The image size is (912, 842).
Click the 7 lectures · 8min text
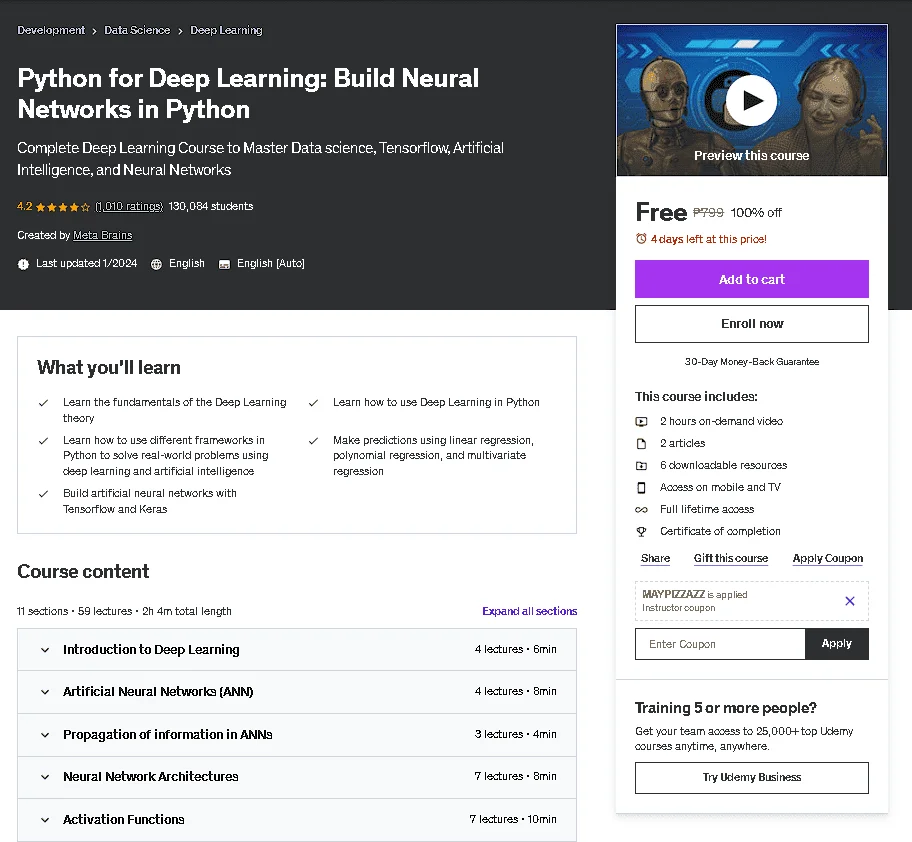point(515,777)
